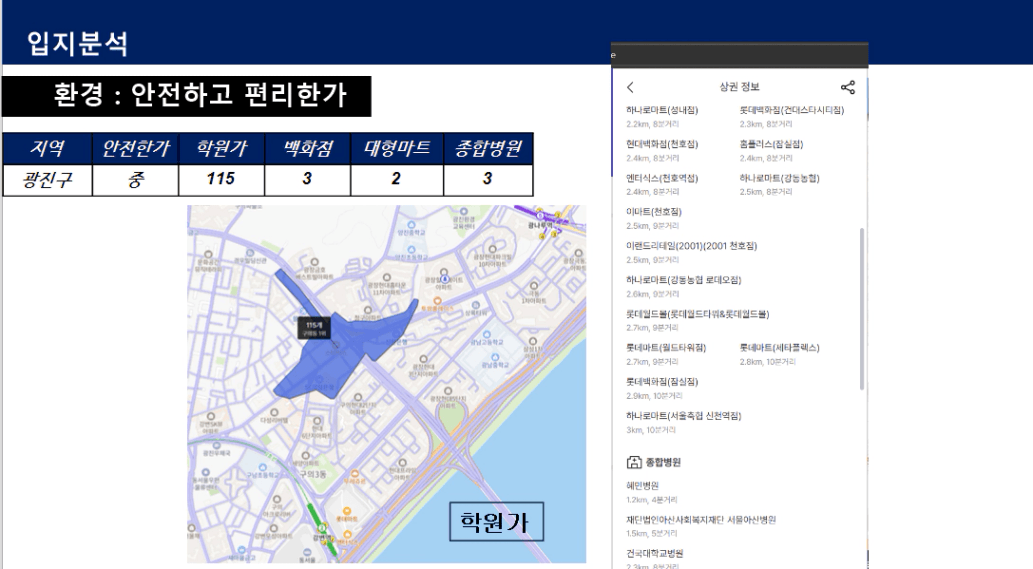This screenshot has height=569, width=1033.
Task: Click the hospital icon beside 종합병원
Action: (x=633, y=462)
